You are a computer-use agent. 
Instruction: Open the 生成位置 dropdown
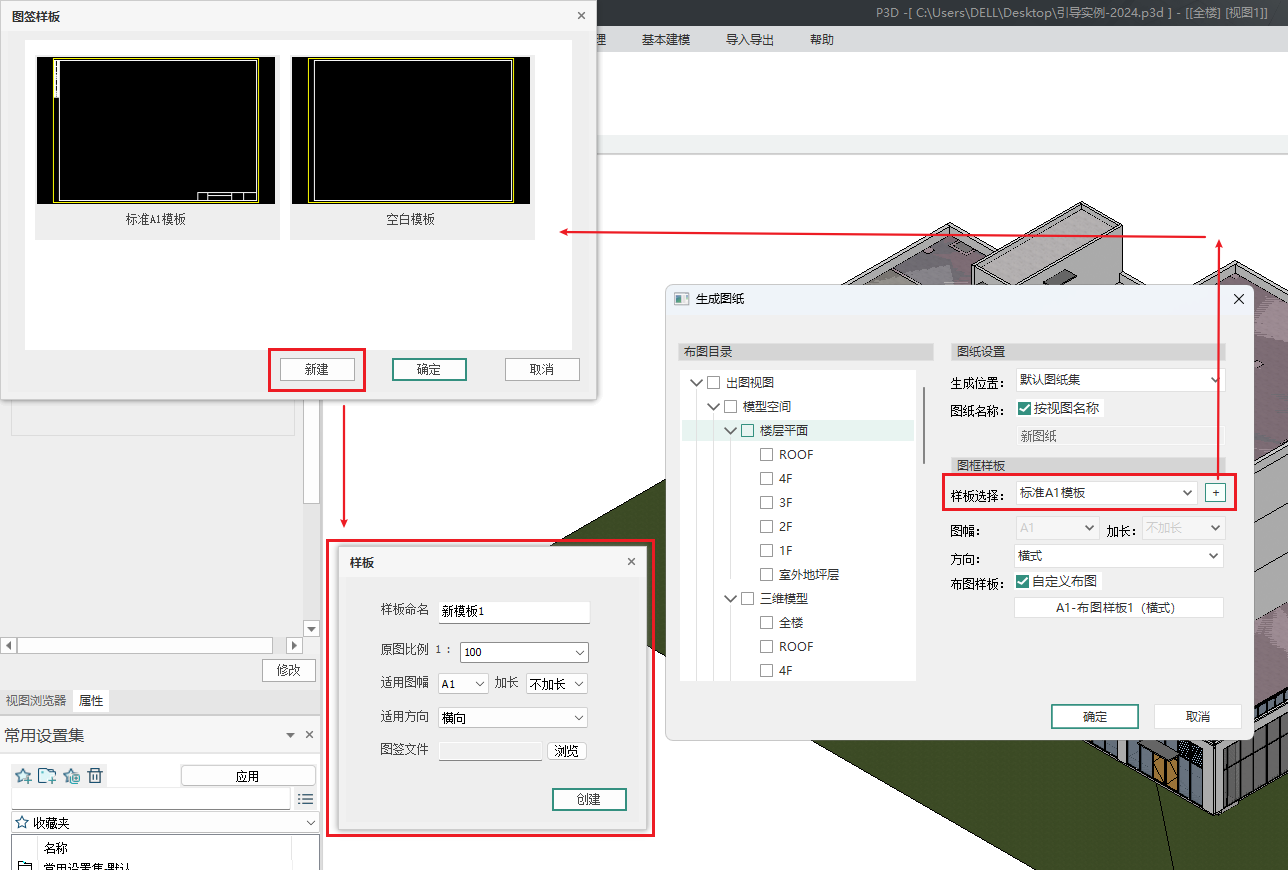[1119, 380]
